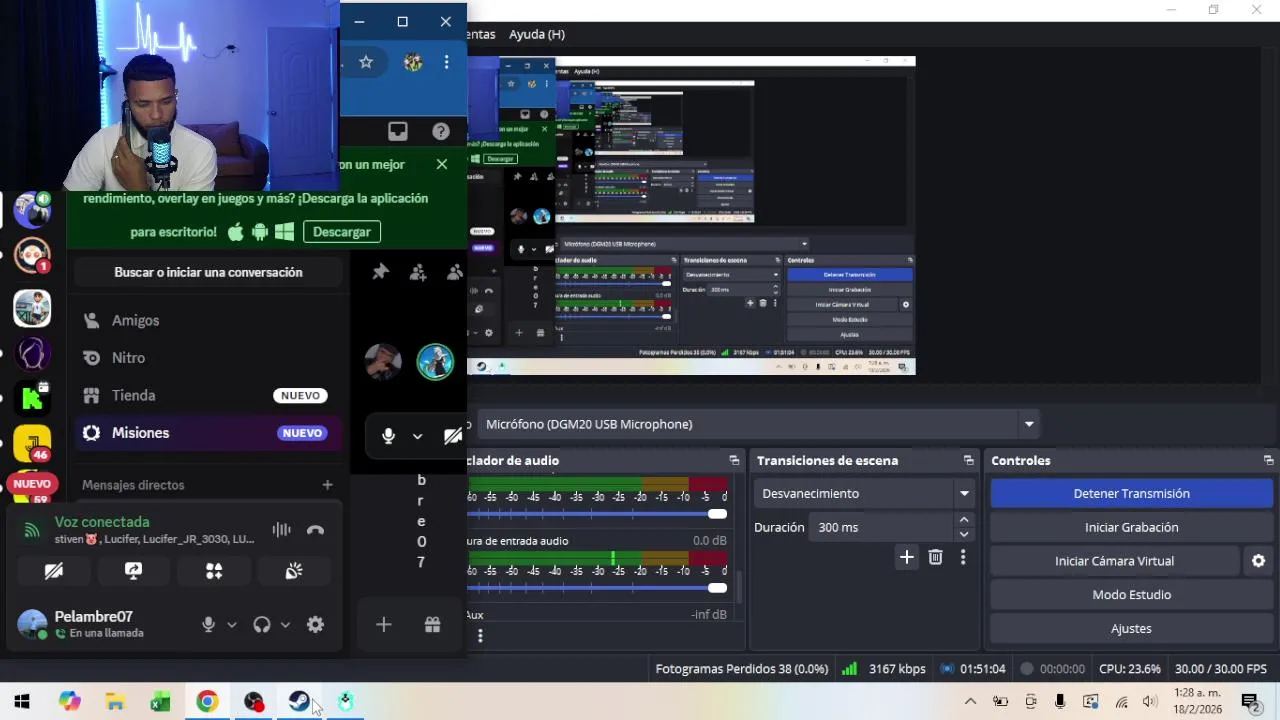Click the Descargar app button
This screenshot has height=720, width=1280.
[341, 232]
